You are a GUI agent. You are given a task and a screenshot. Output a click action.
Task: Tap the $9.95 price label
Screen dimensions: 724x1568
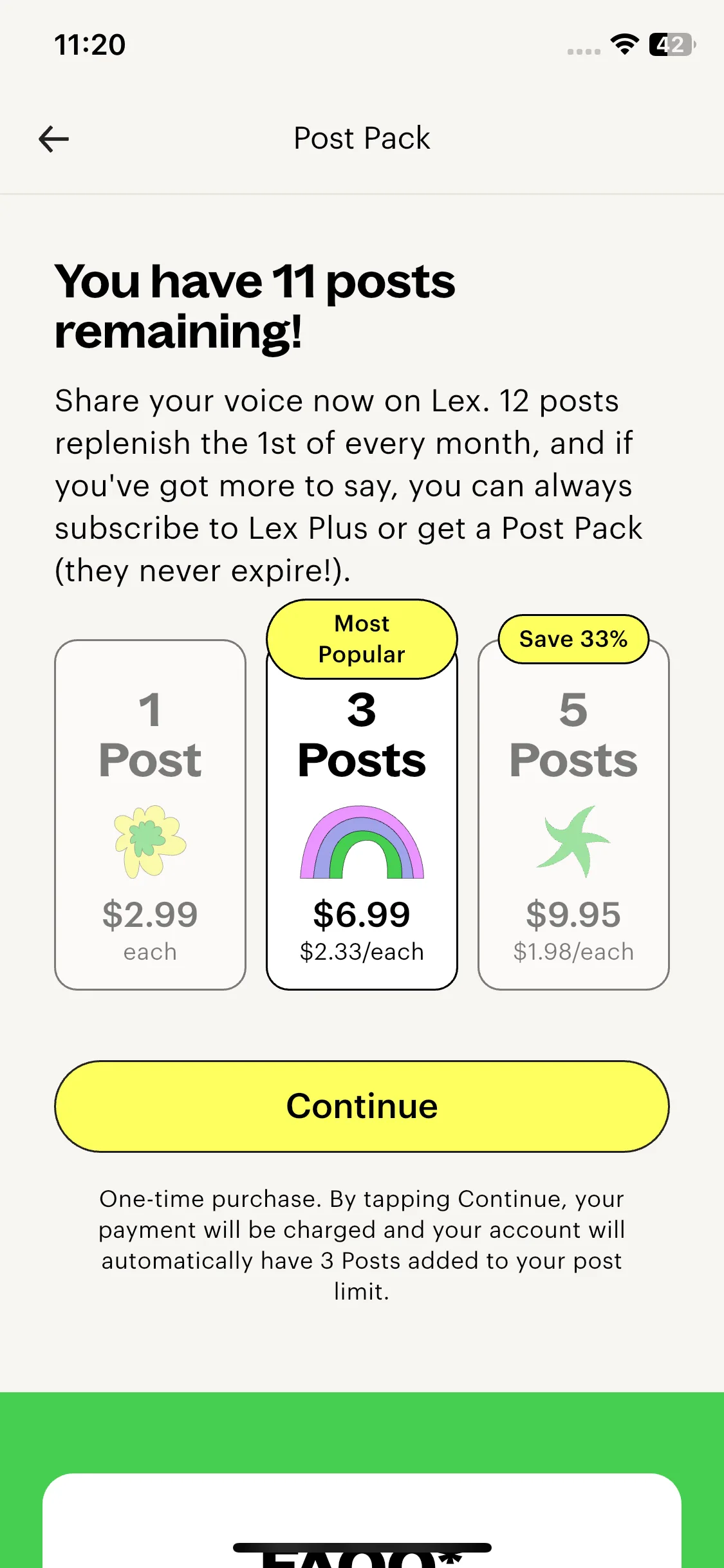(573, 915)
